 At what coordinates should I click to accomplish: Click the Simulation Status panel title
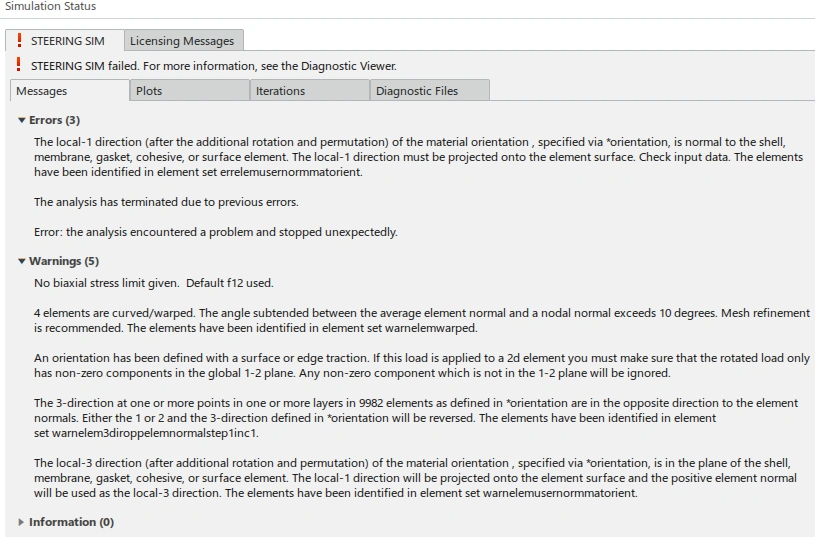51,7
